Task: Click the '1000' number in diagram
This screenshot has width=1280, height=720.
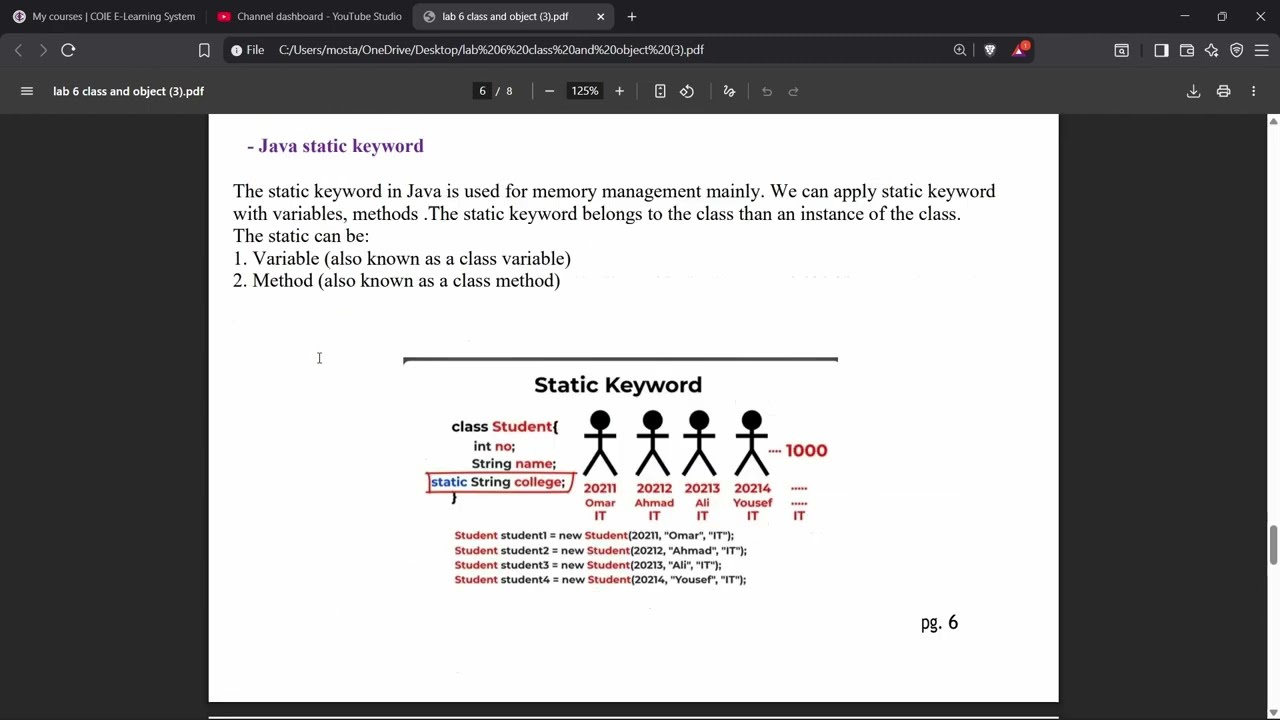Action: click(x=806, y=451)
